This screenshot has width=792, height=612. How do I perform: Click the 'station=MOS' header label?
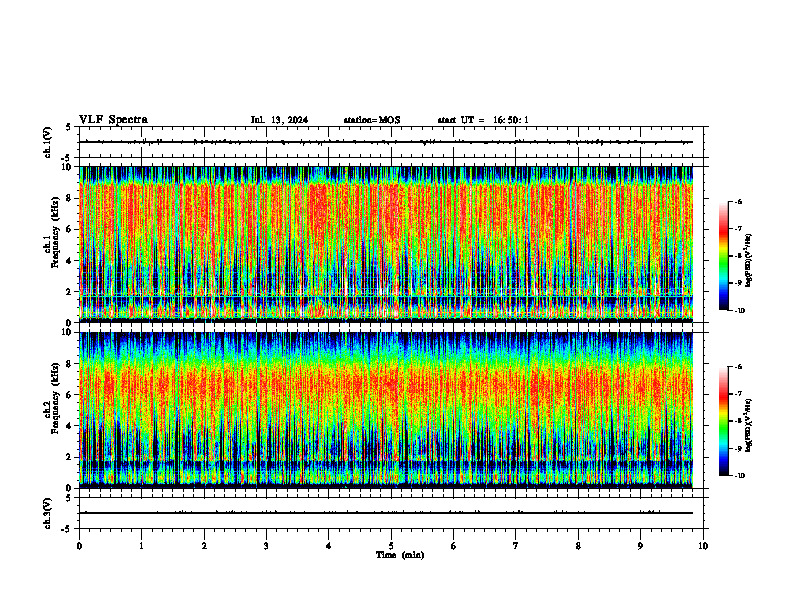[x=372, y=120]
